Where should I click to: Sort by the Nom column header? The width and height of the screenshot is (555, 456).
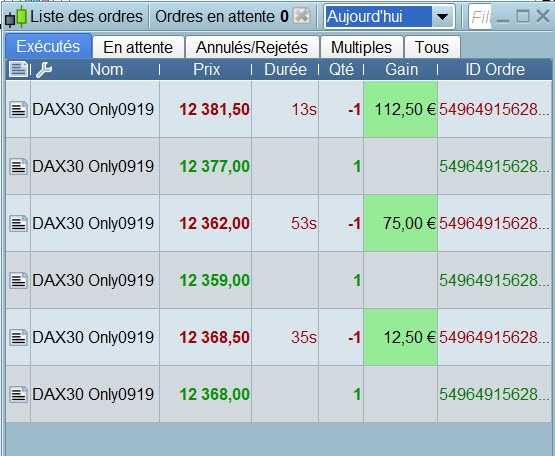[x=107, y=69]
